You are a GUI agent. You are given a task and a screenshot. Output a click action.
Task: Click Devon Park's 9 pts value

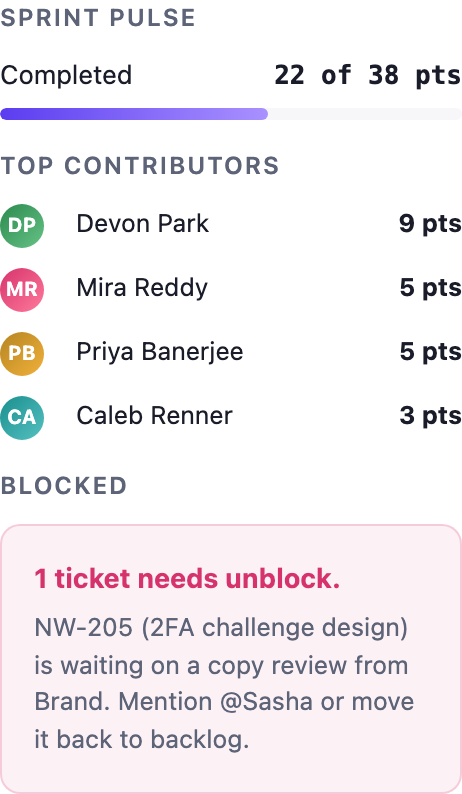tap(430, 224)
